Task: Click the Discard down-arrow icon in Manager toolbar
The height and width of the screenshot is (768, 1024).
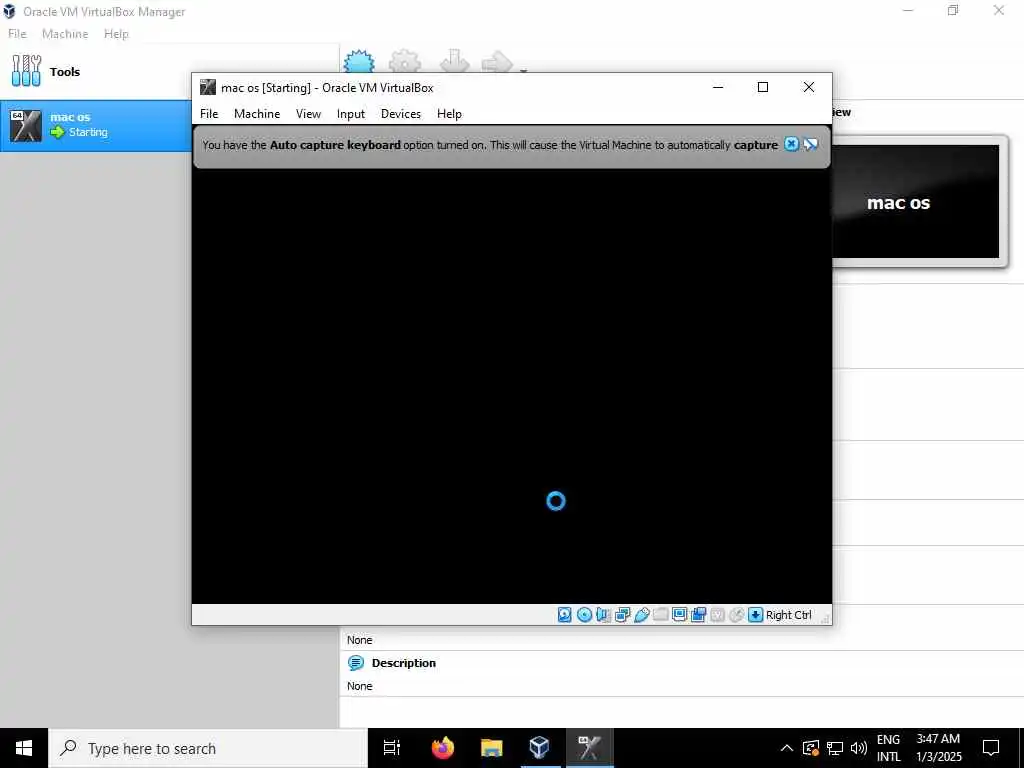Action: tap(454, 61)
